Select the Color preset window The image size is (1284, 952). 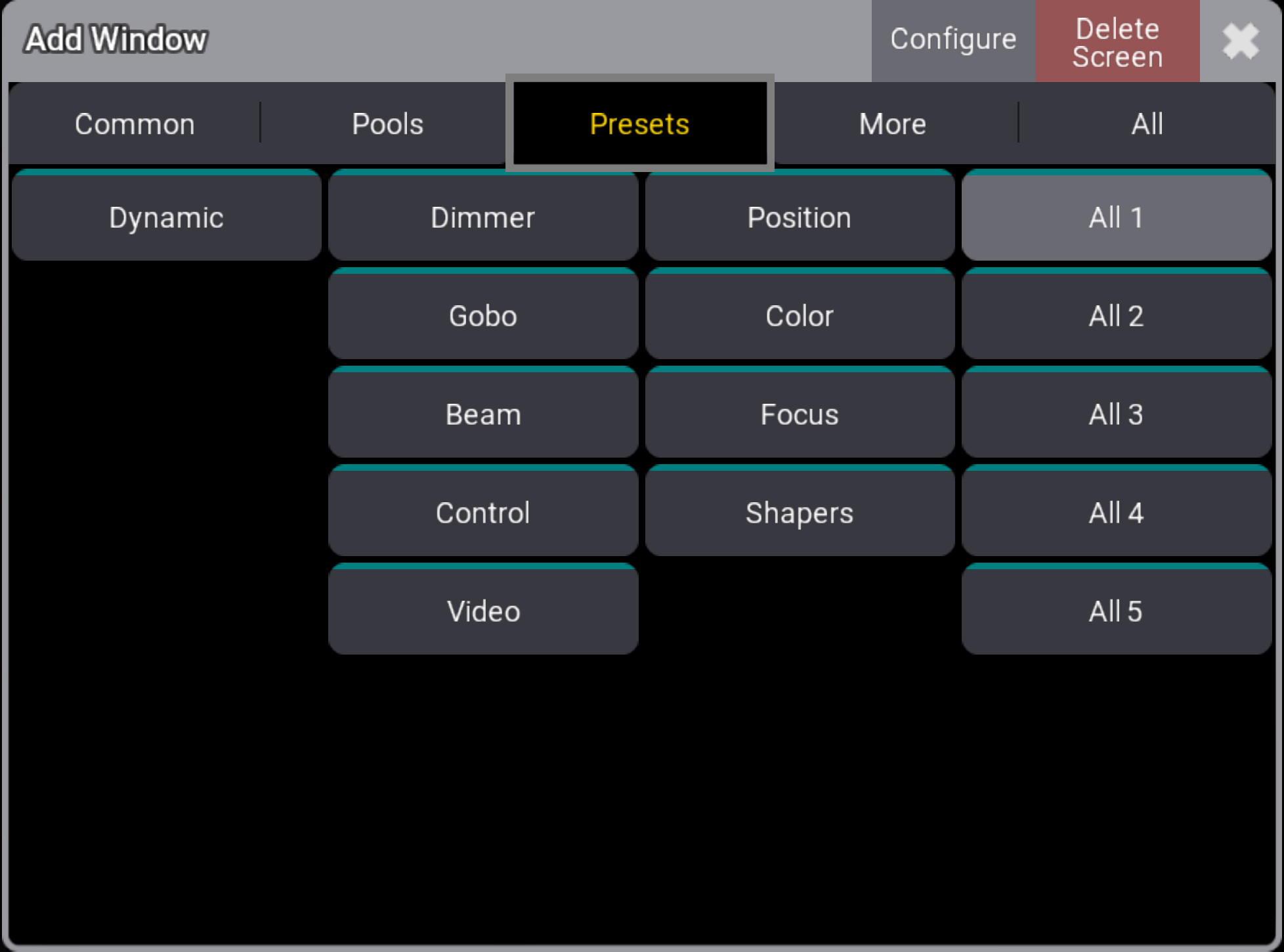(x=799, y=315)
